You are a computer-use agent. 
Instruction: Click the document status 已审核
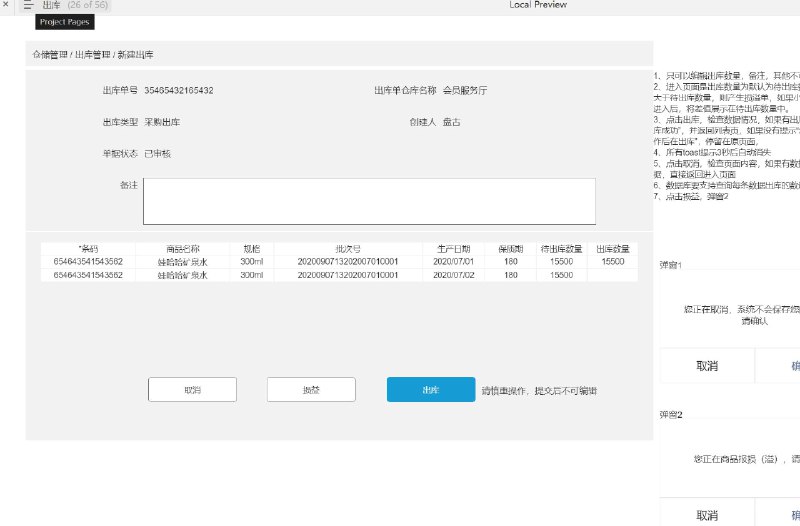point(158,154)
